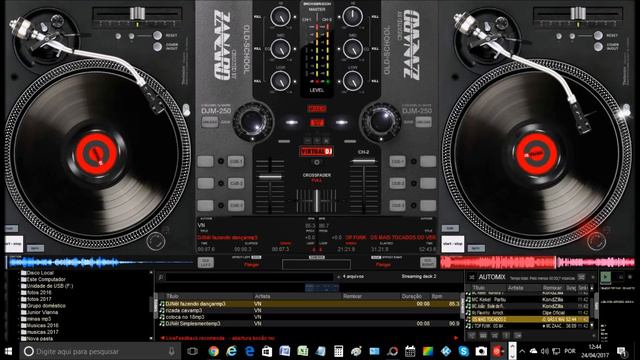Click the left channel low EQ knob
This screenshot has height=360, width=640.
tap(280, 81)
